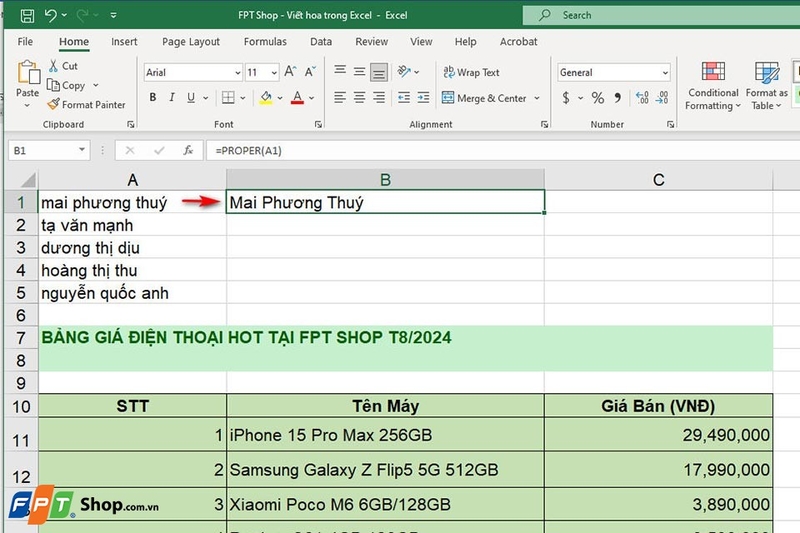The image size is (800, 533).
Task: Switch to the Data tab
Action: [x=321, y=42]
